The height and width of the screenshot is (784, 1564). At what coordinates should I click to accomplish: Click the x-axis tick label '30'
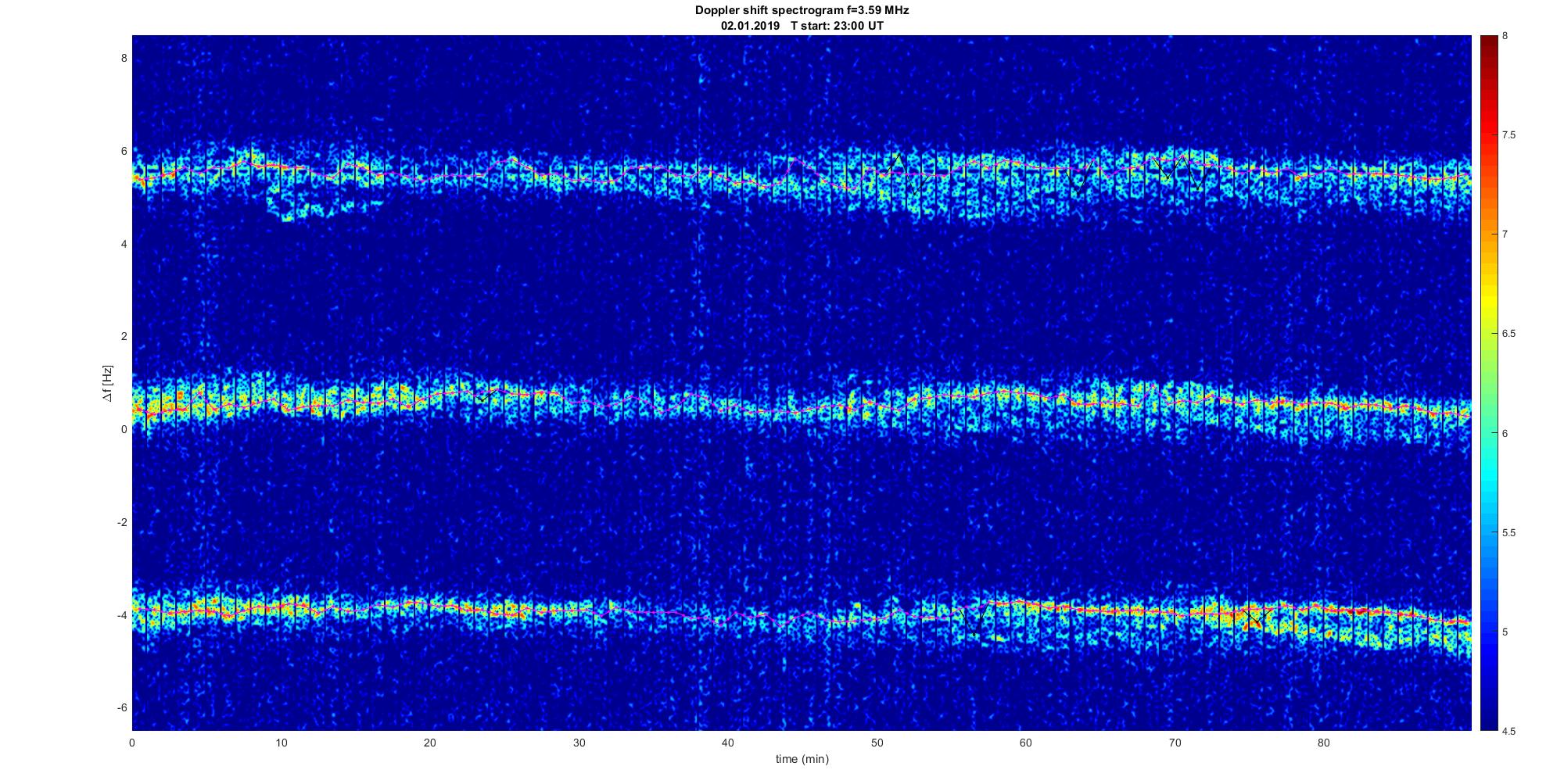579,743
